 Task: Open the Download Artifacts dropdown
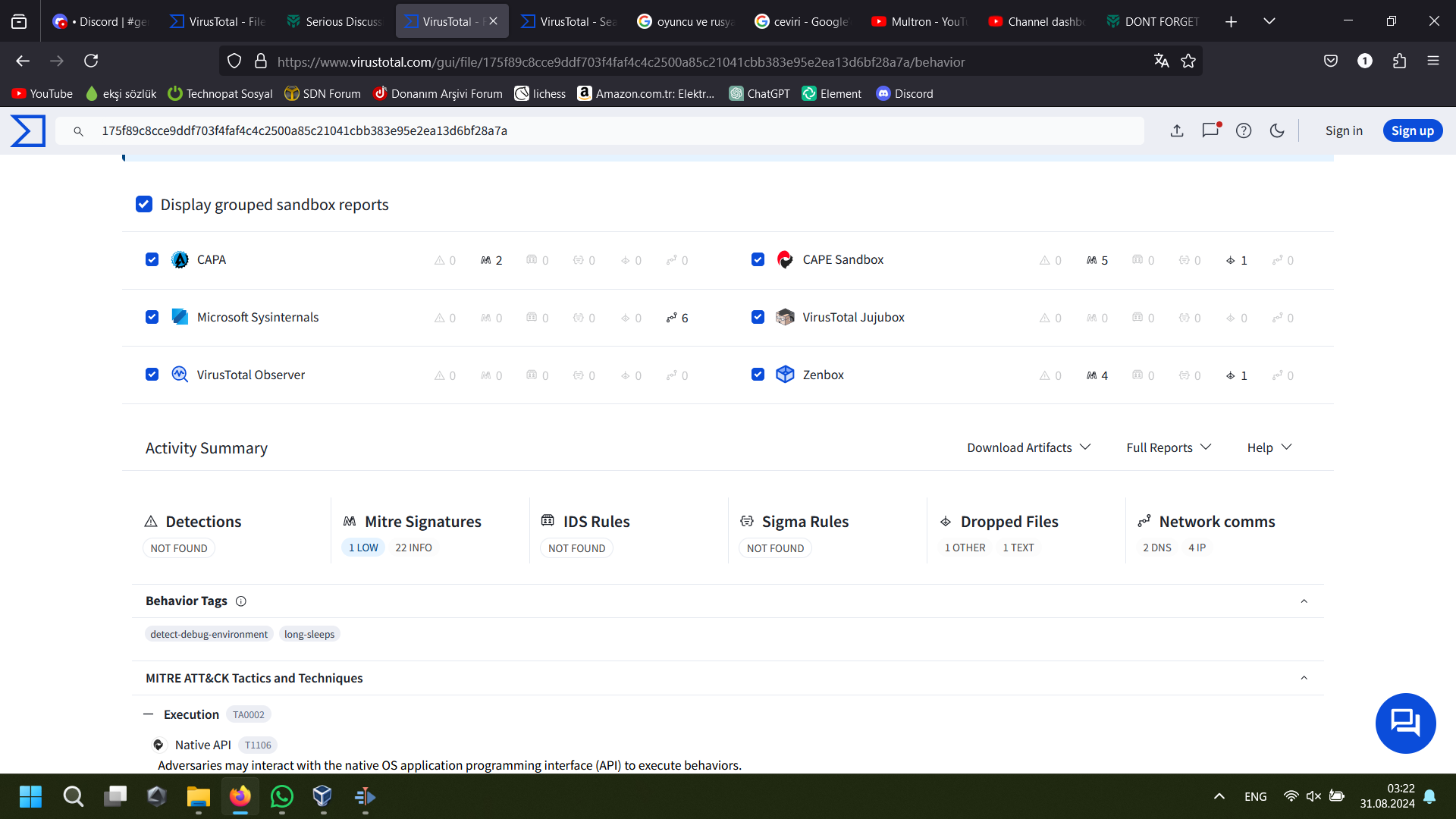[x=1028, y=447]
